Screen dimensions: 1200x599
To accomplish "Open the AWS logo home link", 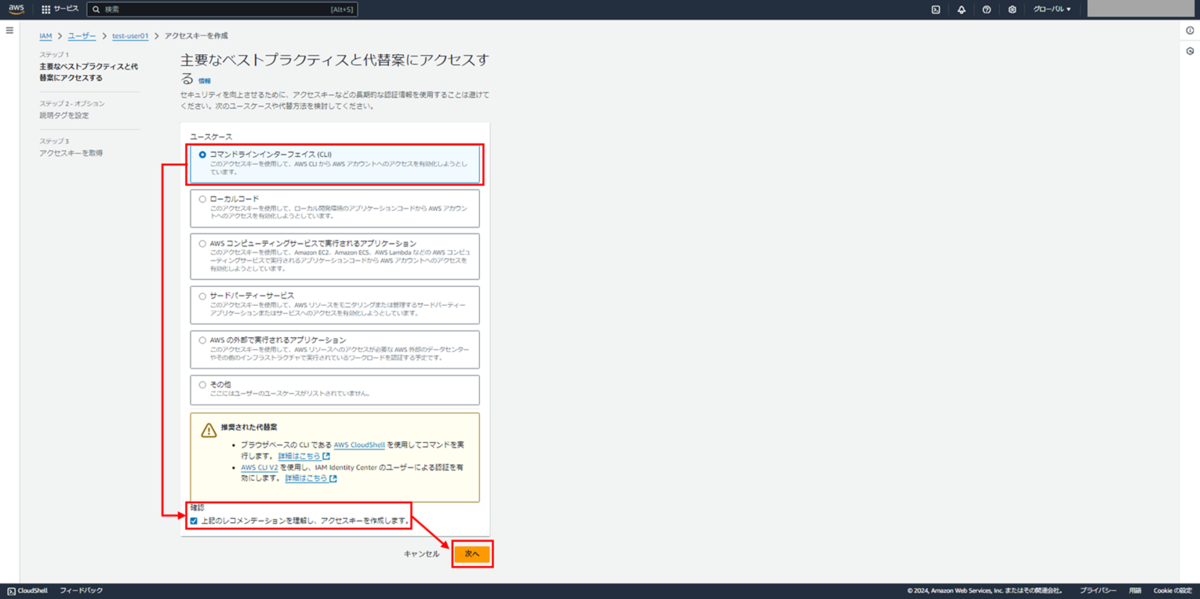I will click(x=16, y=9).
